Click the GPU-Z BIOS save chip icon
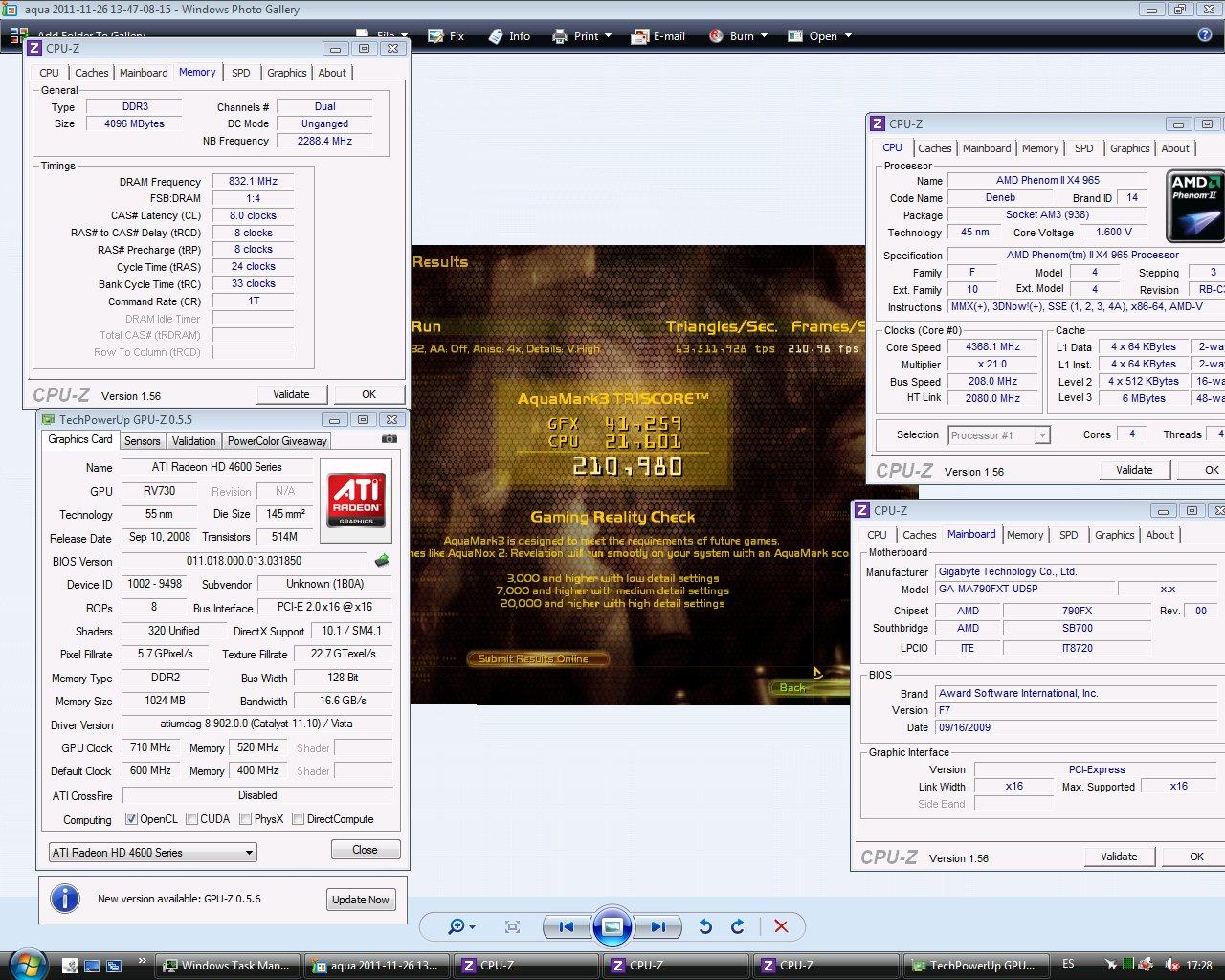This screenshot has width=1225, height=980. coord(382,561)
